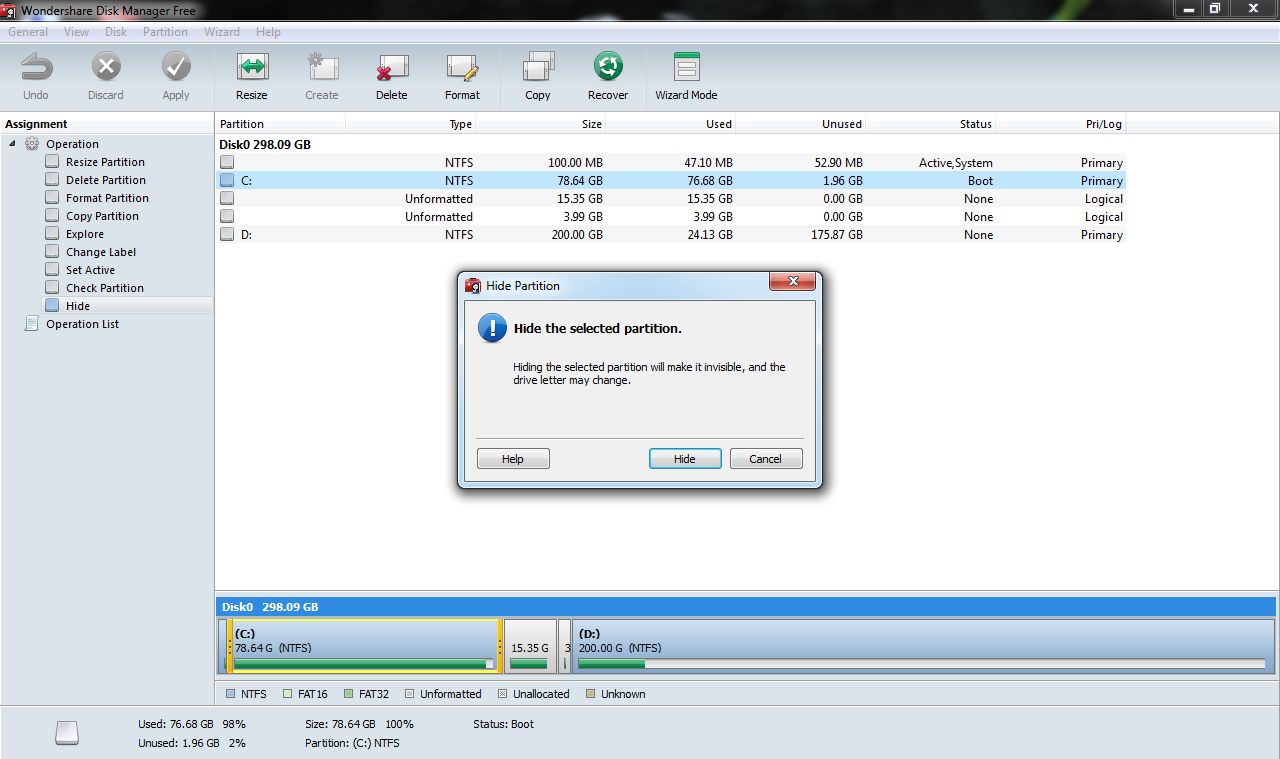1280x759 pixels.
Task: Click drive icon of 15.35 GB unformatted row
Action: click(227, 199)
